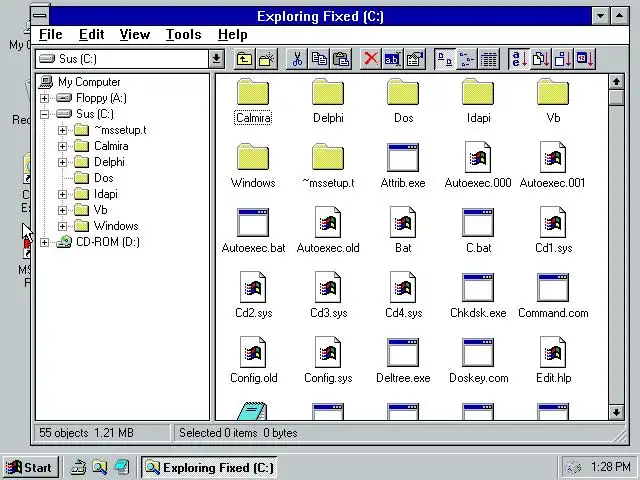The image size is (640, 480).
Task: Select the Cd1.sys file icon
Action: click(x=553, y=222)
